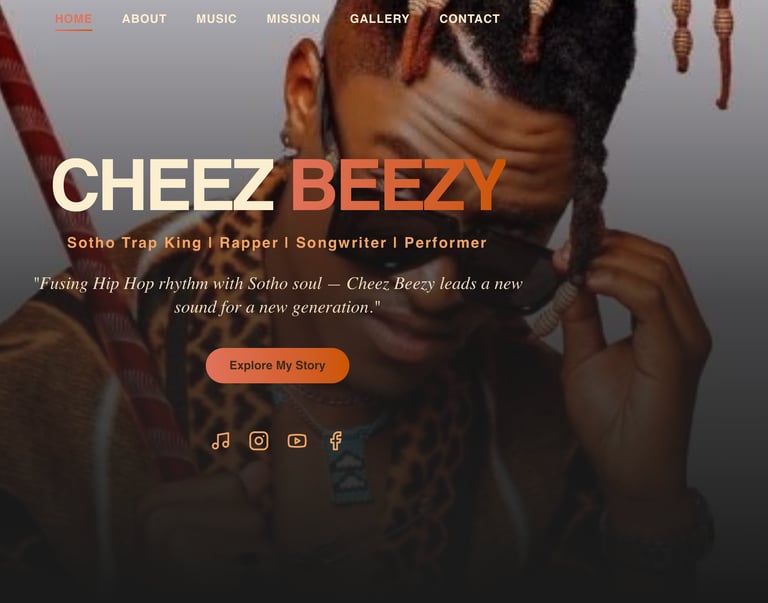Go to the HOME nav item
Screen dimensions: 768x603
pos(73,19)
